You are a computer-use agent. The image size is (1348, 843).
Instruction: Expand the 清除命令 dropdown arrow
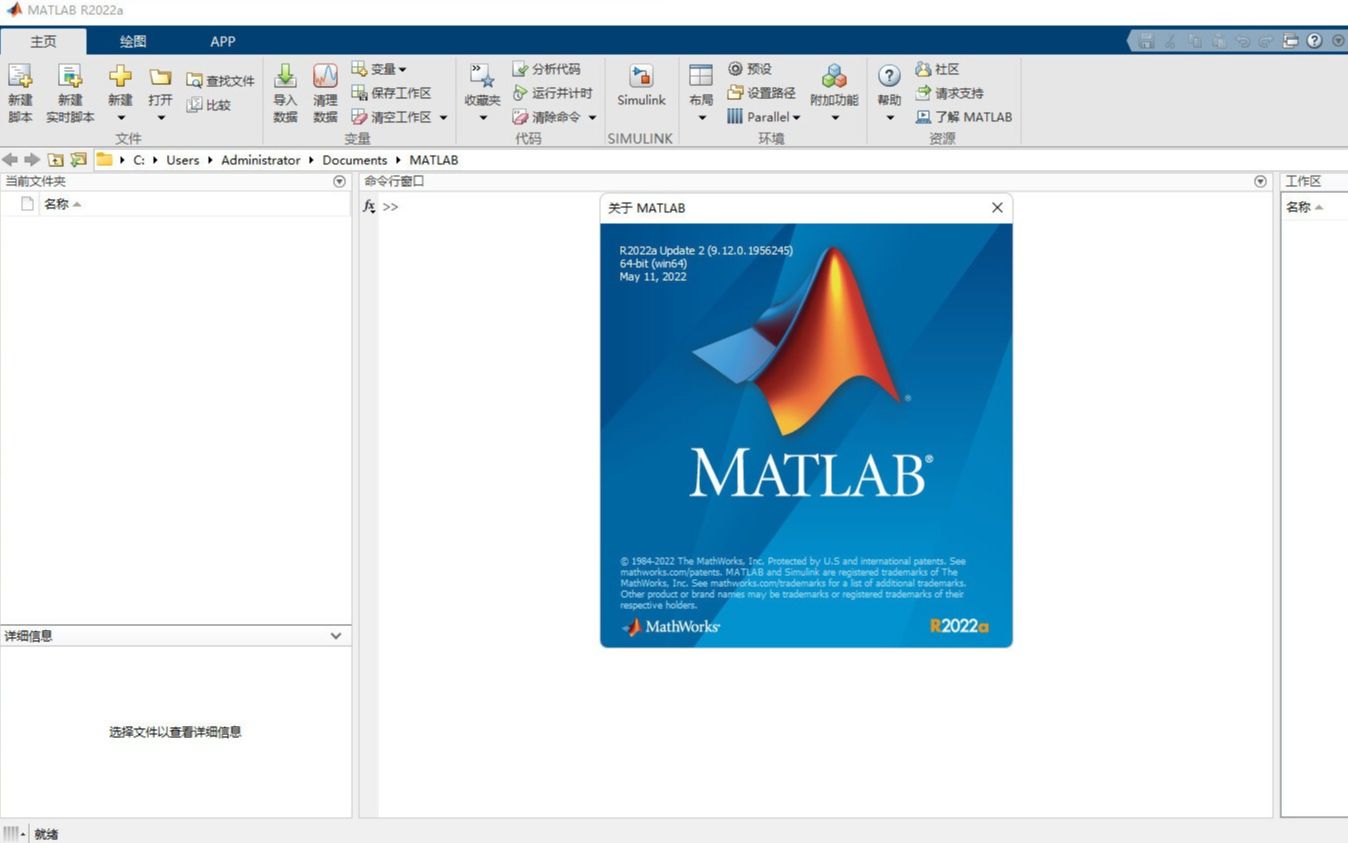[x=592, y=118]
